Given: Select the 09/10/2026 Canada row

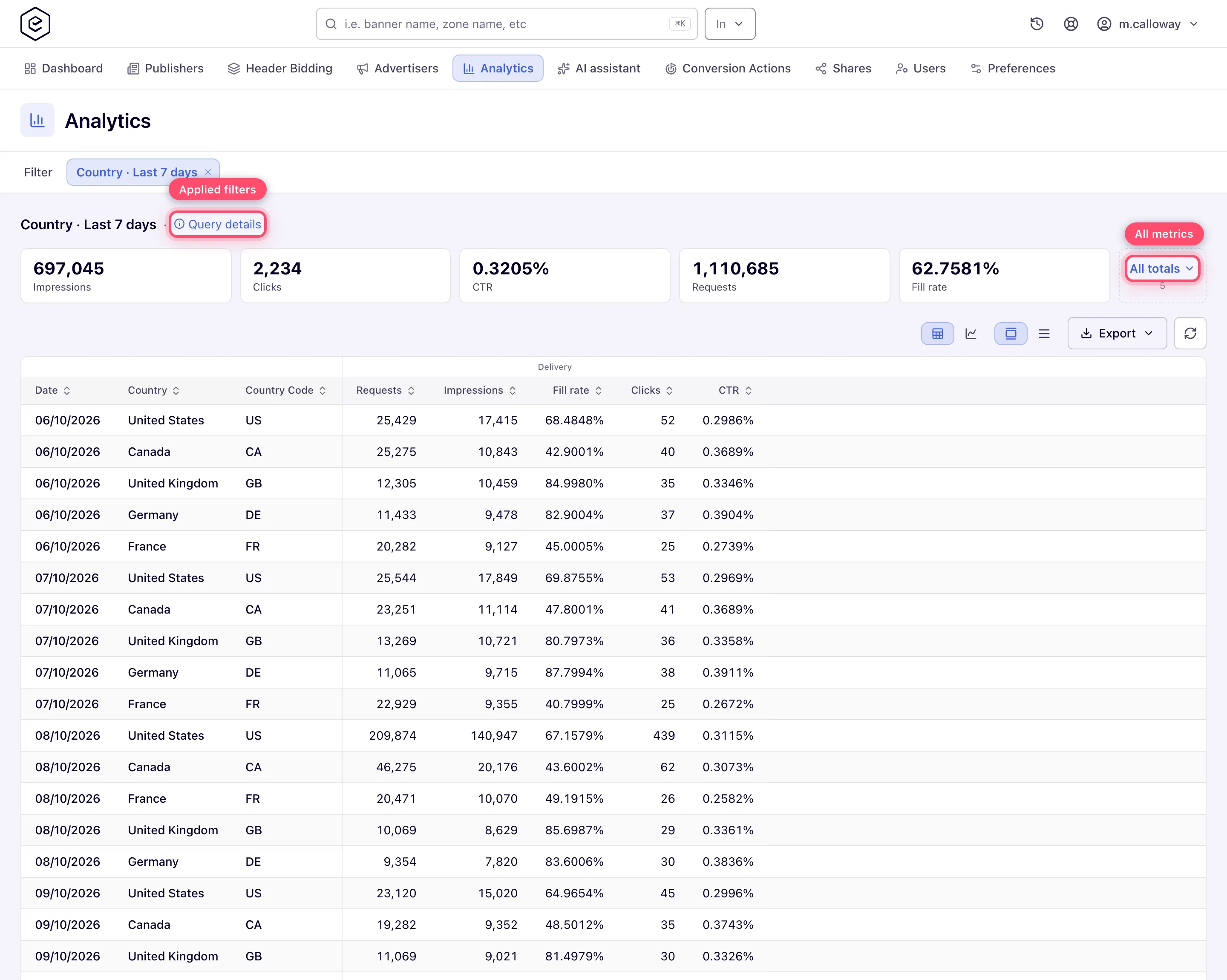Looking at the screenshot, I should click(x=613, y=925).
